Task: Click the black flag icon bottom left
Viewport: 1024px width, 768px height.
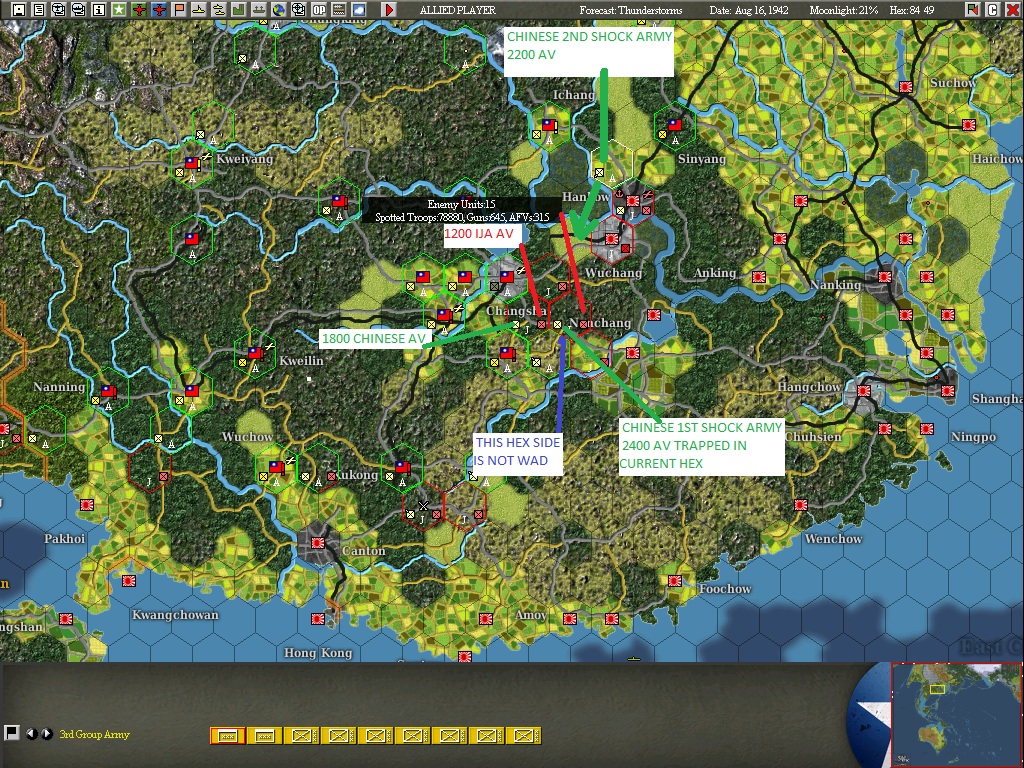Action: (x=11, y=733)
